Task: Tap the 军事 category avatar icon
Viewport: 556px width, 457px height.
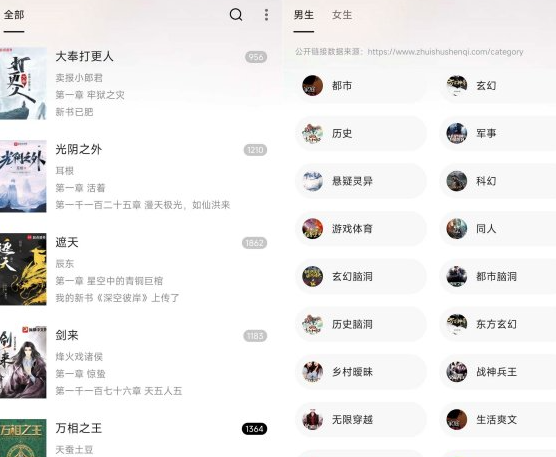Action: pyautogui.click(x=457, y=133)
